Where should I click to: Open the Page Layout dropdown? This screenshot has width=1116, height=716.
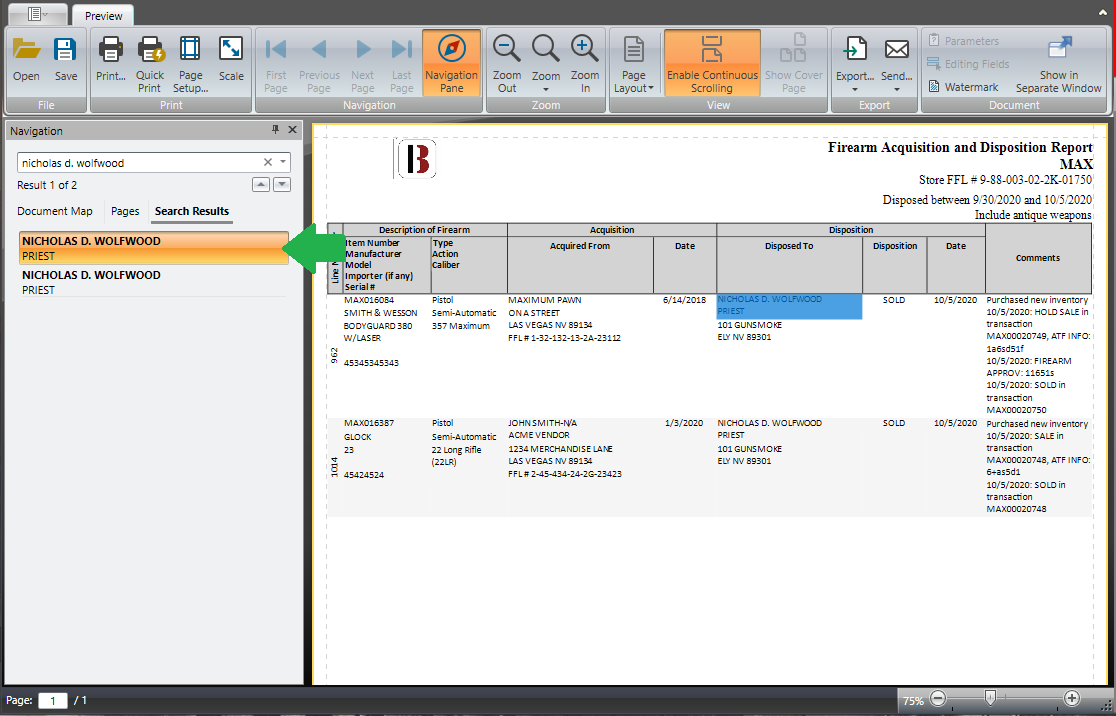point(633,63)
